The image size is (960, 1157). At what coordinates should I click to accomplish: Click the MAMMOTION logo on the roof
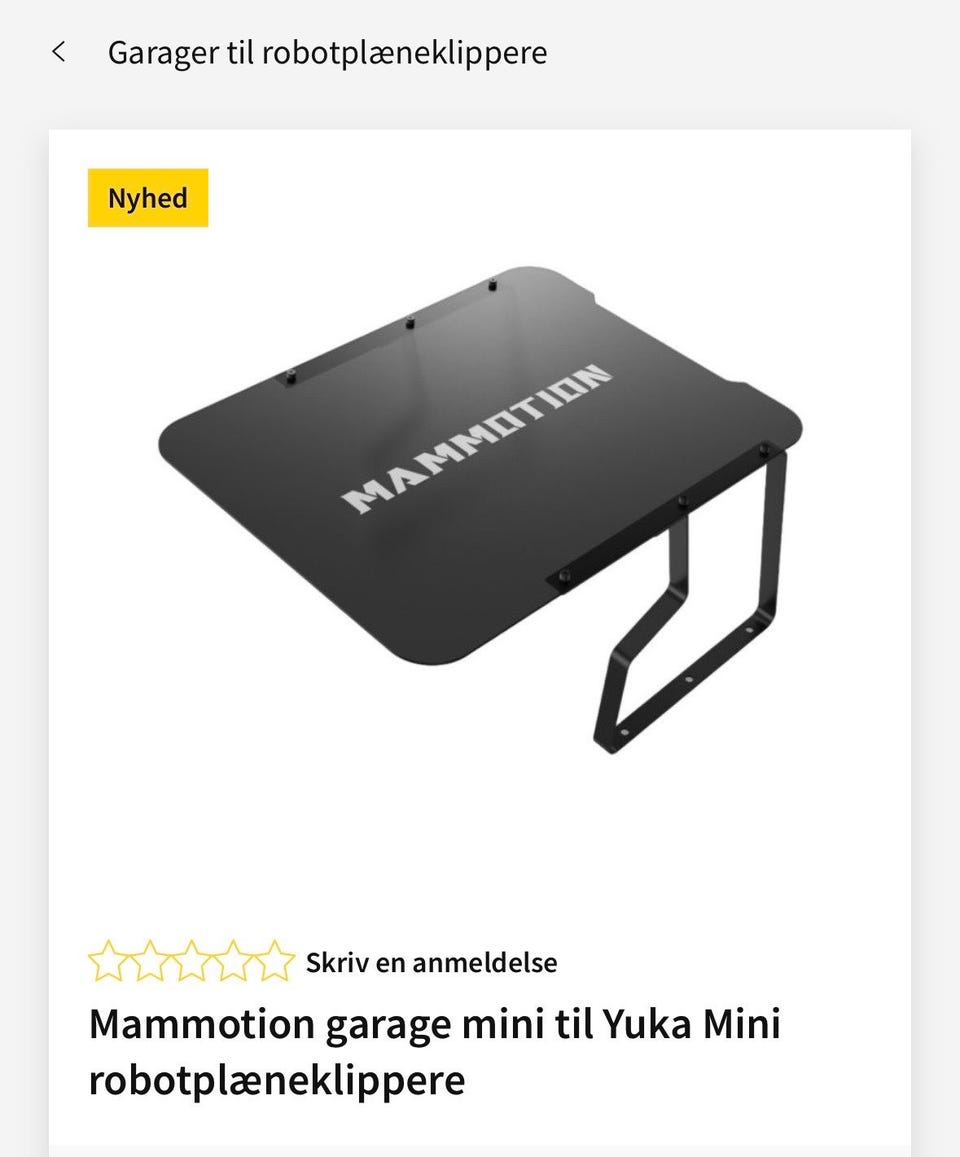tap(476, 439)
